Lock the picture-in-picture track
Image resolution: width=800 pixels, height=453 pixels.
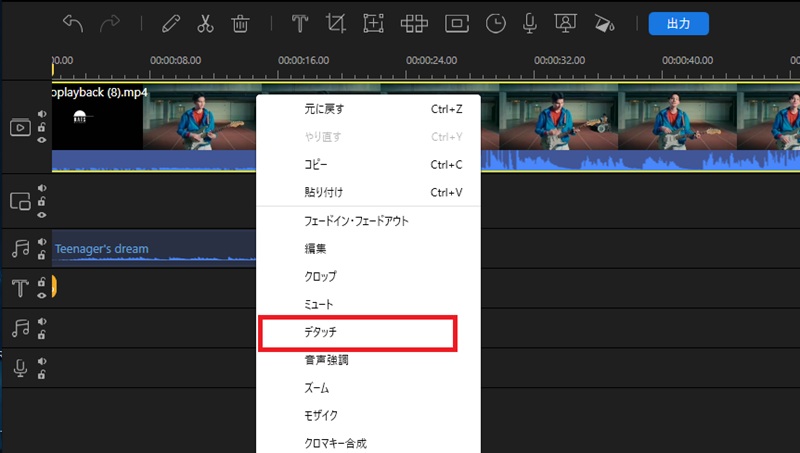[x=42, y=202]
